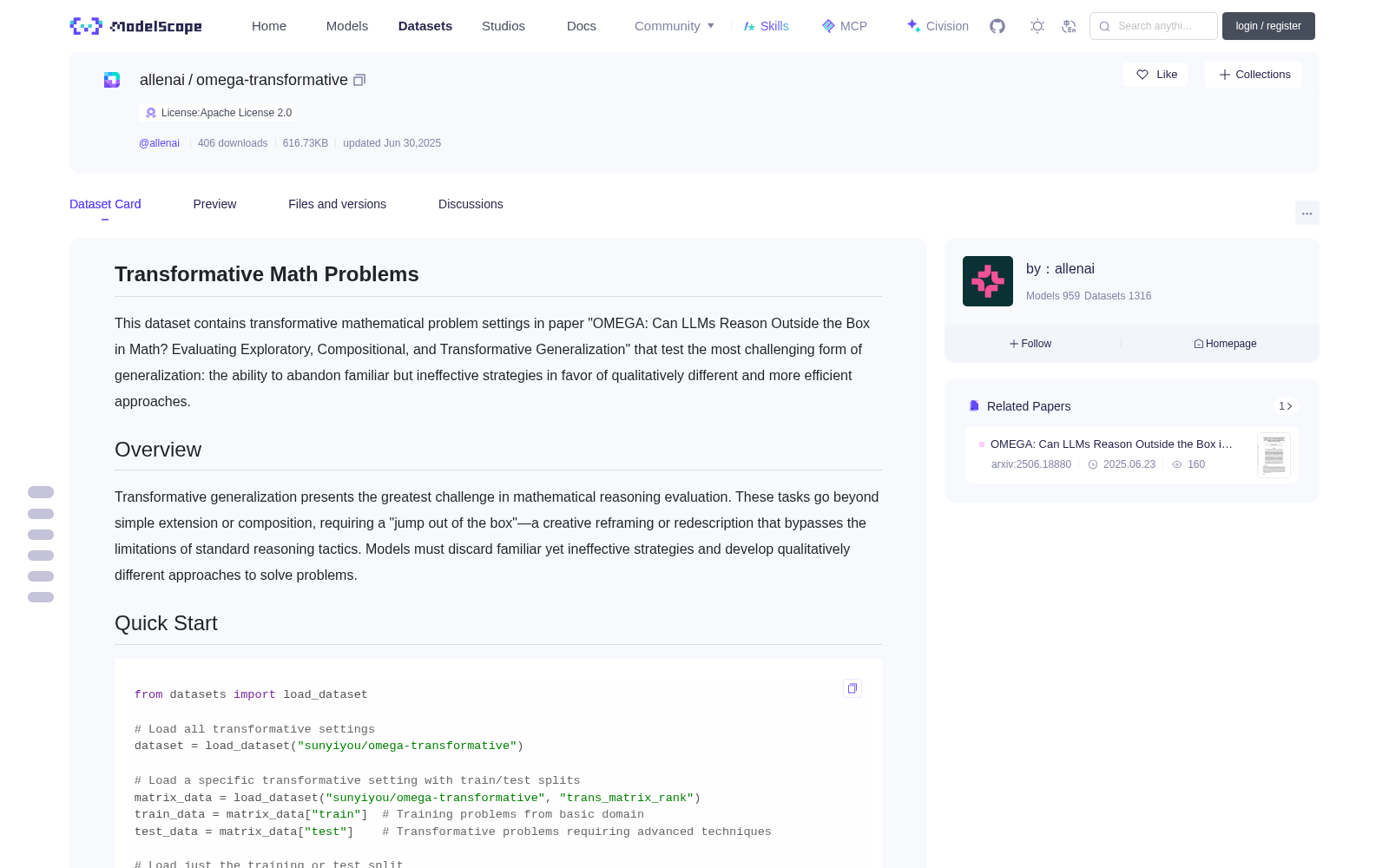The image size is (1389, 868).
Task: Open the Studios nav item
Action: (x=504, y=26)
